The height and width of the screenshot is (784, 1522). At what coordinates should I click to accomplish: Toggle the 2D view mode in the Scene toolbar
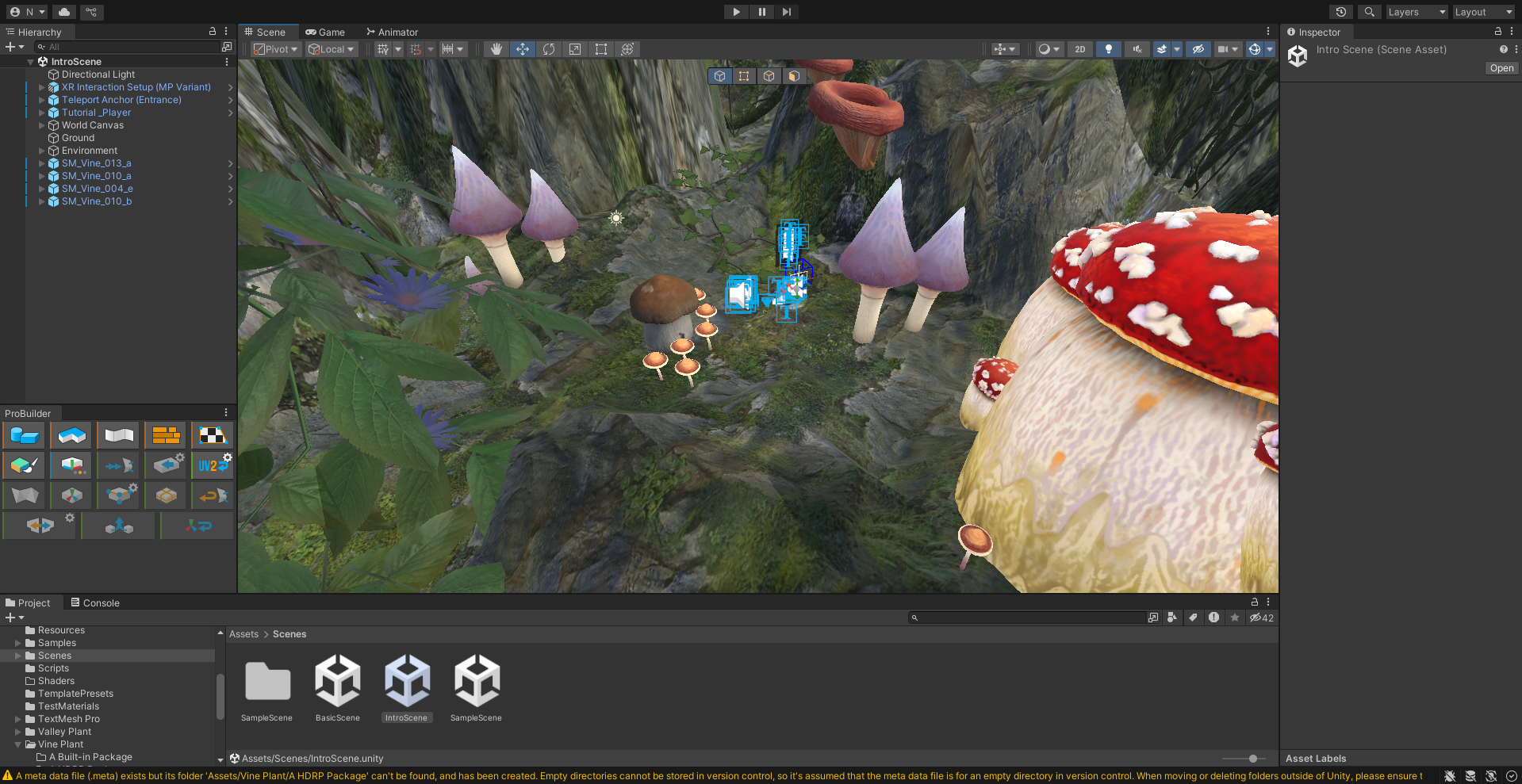point(1079,48)
